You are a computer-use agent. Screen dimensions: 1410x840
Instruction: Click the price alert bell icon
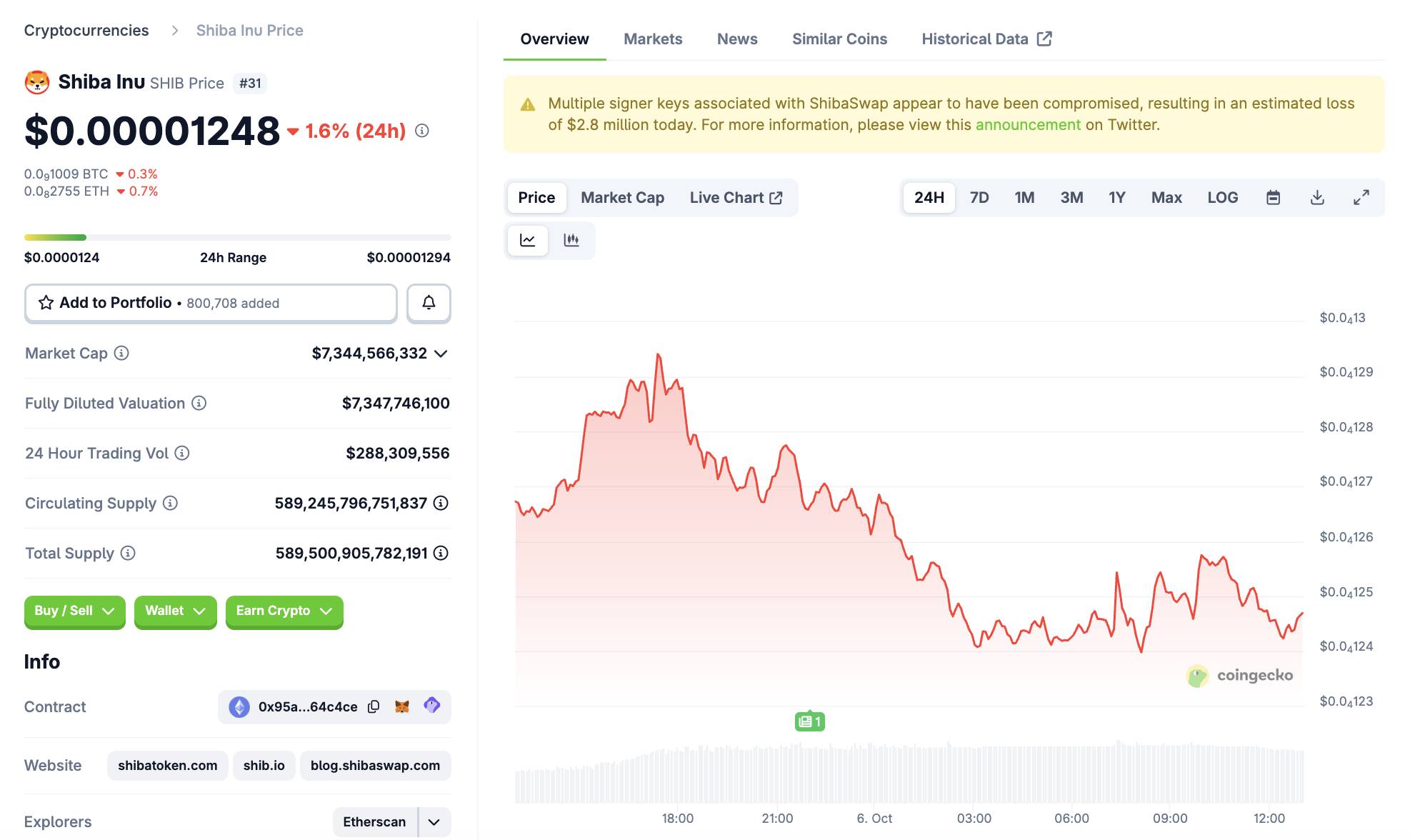click(429, 303)
